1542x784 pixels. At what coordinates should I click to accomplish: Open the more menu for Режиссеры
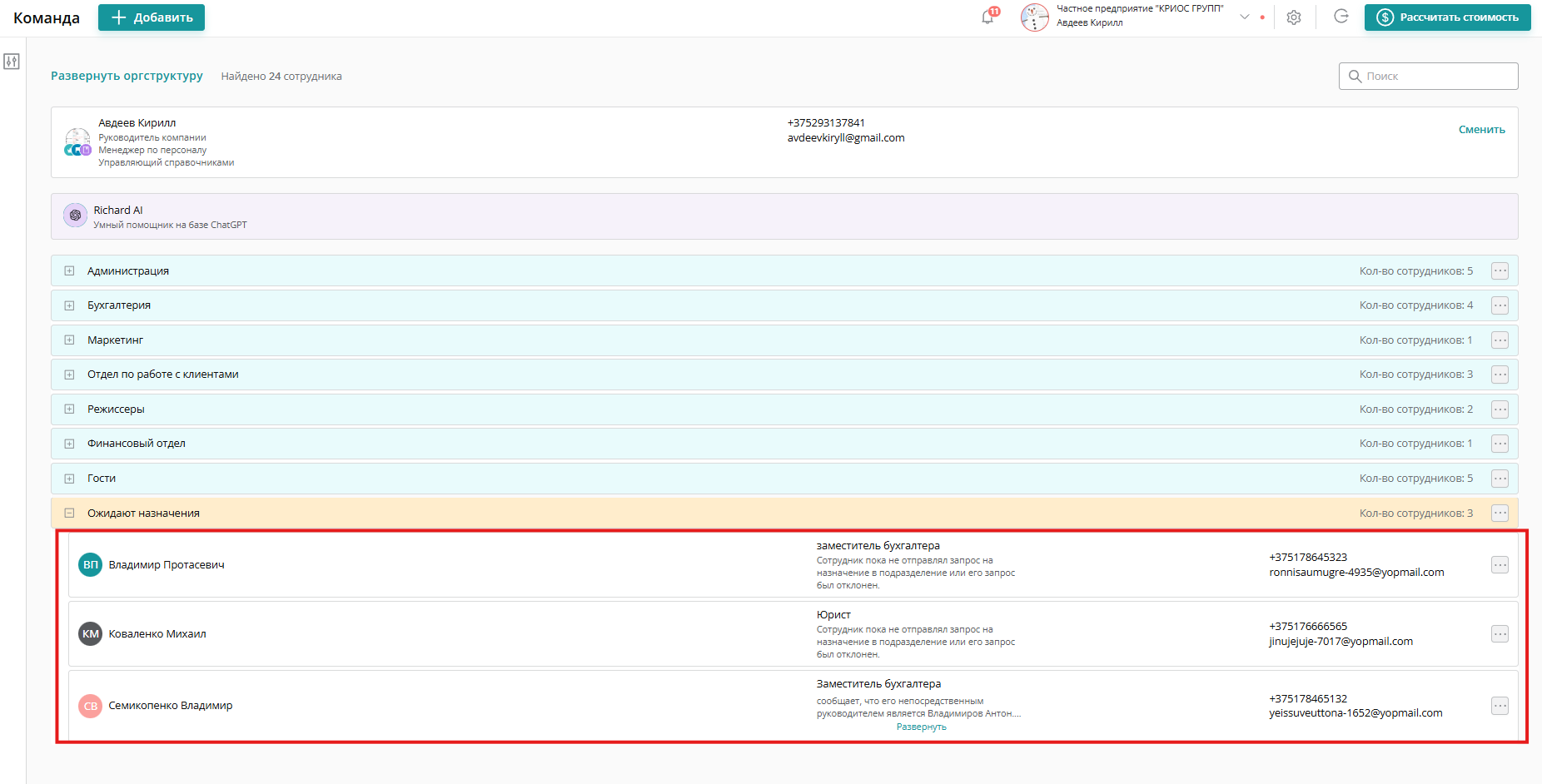(1500, 409)
